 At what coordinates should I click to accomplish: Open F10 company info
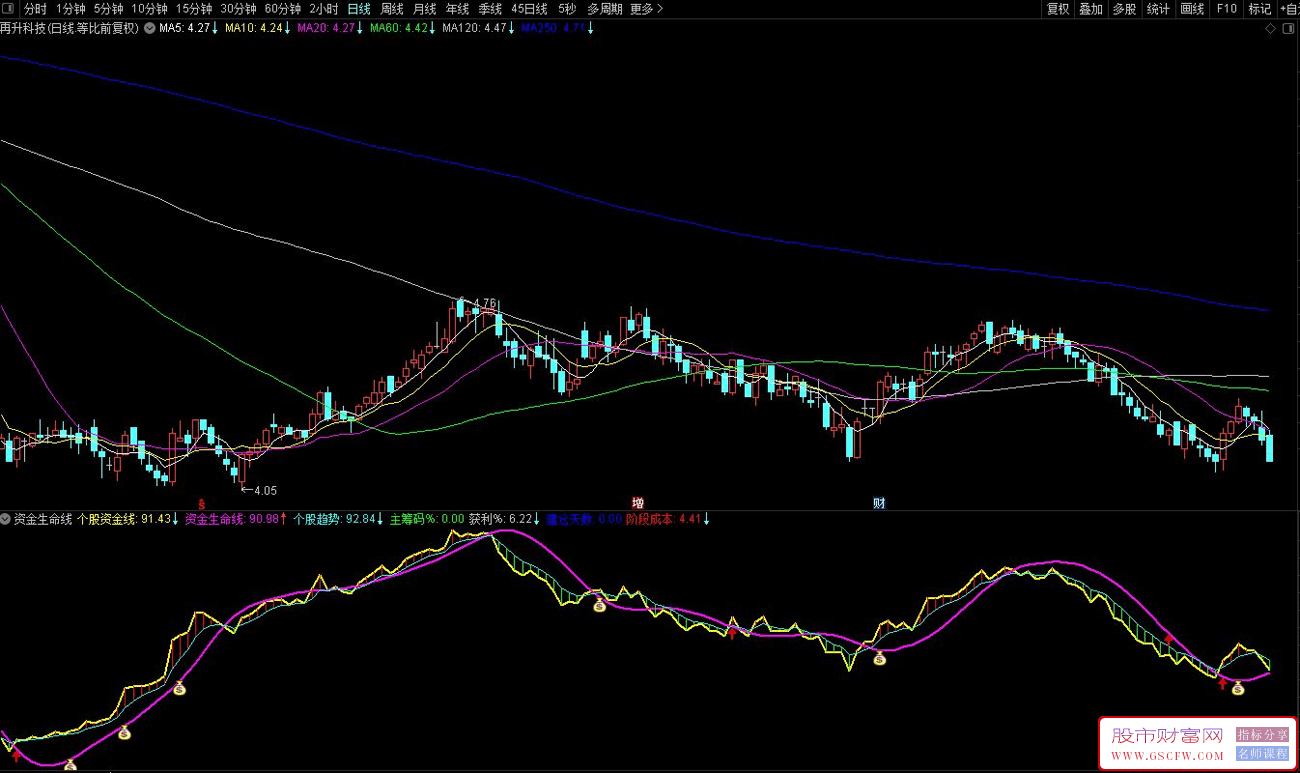1226,9
